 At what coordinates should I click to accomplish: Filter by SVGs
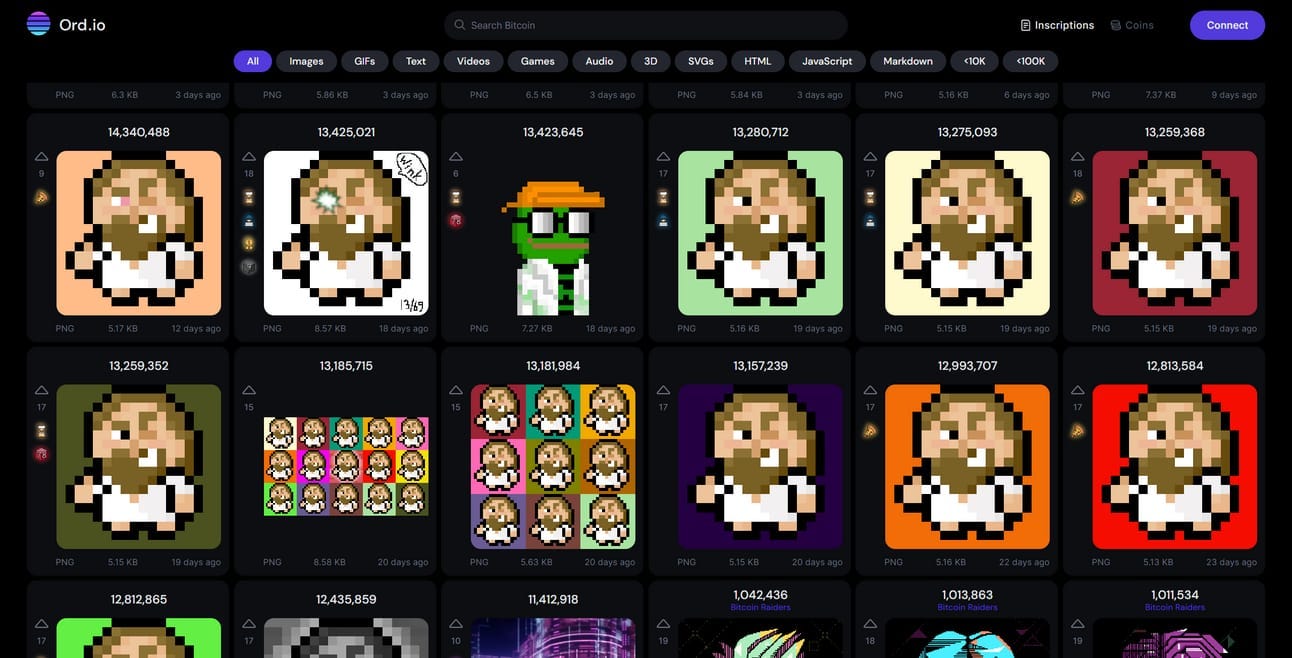[x=701, y=61]
